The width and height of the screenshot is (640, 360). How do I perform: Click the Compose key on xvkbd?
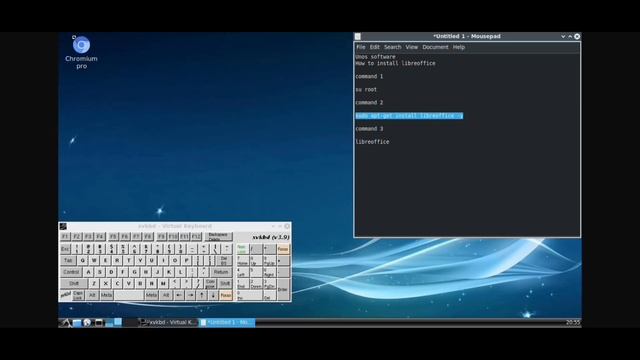click(210, 283)
